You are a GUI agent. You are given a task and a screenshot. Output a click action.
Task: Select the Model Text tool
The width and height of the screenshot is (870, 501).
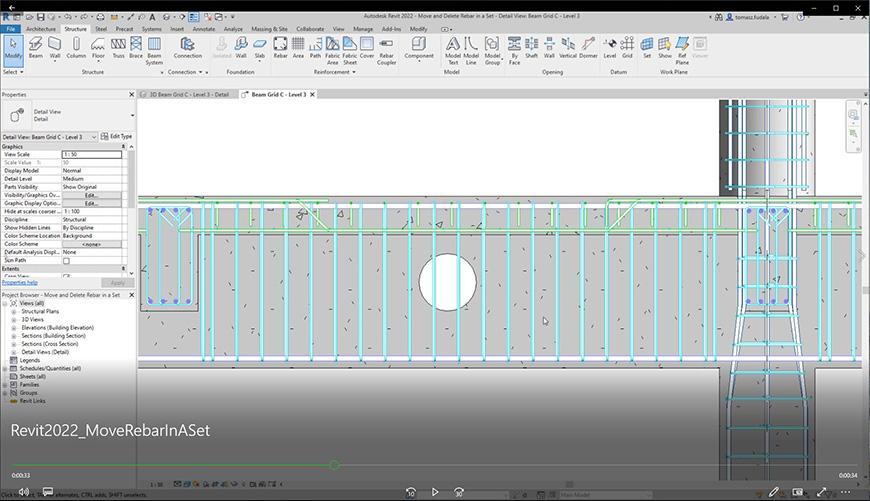[x=453, y=51]
